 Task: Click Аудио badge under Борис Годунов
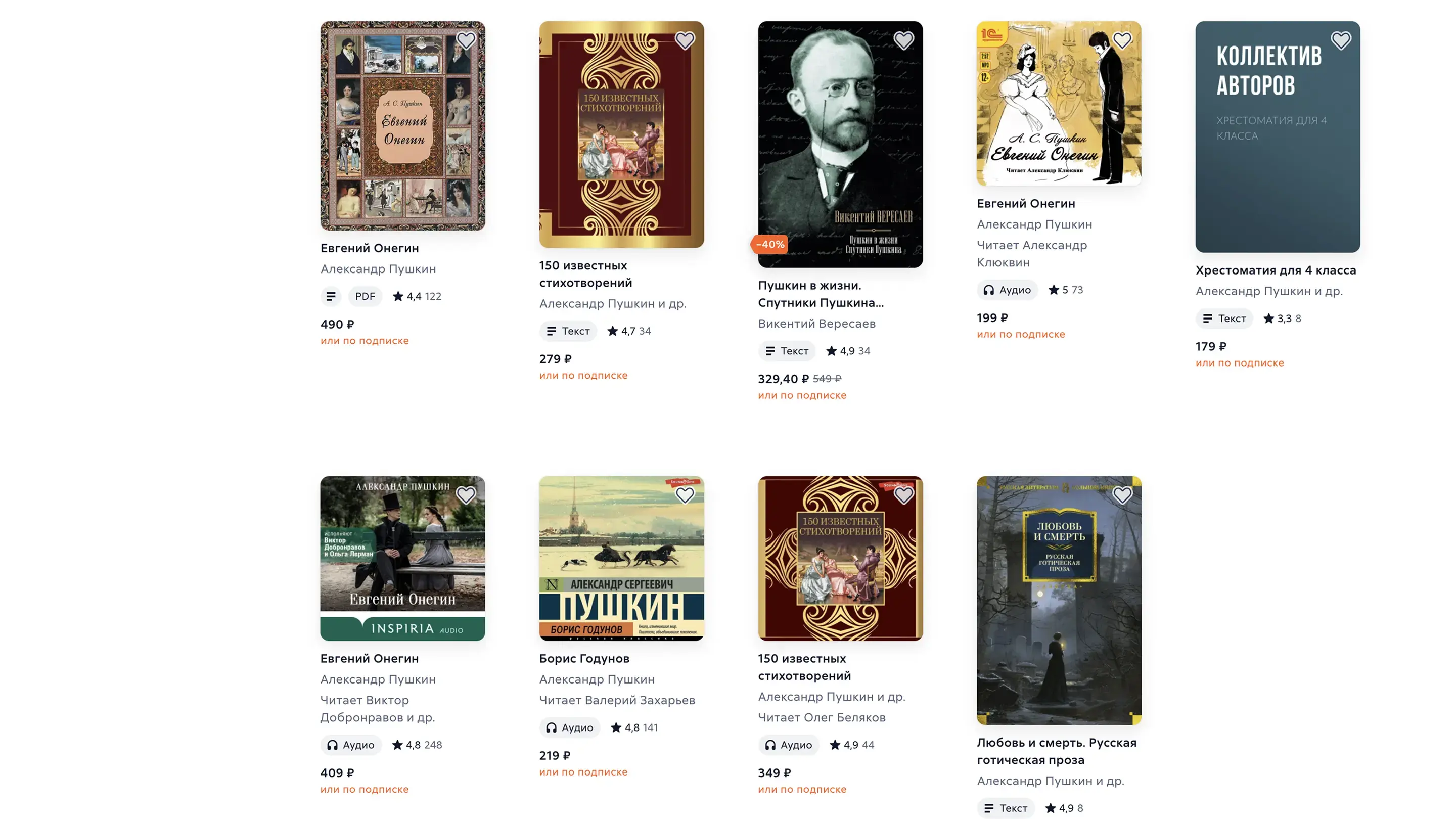coord(570,727)
